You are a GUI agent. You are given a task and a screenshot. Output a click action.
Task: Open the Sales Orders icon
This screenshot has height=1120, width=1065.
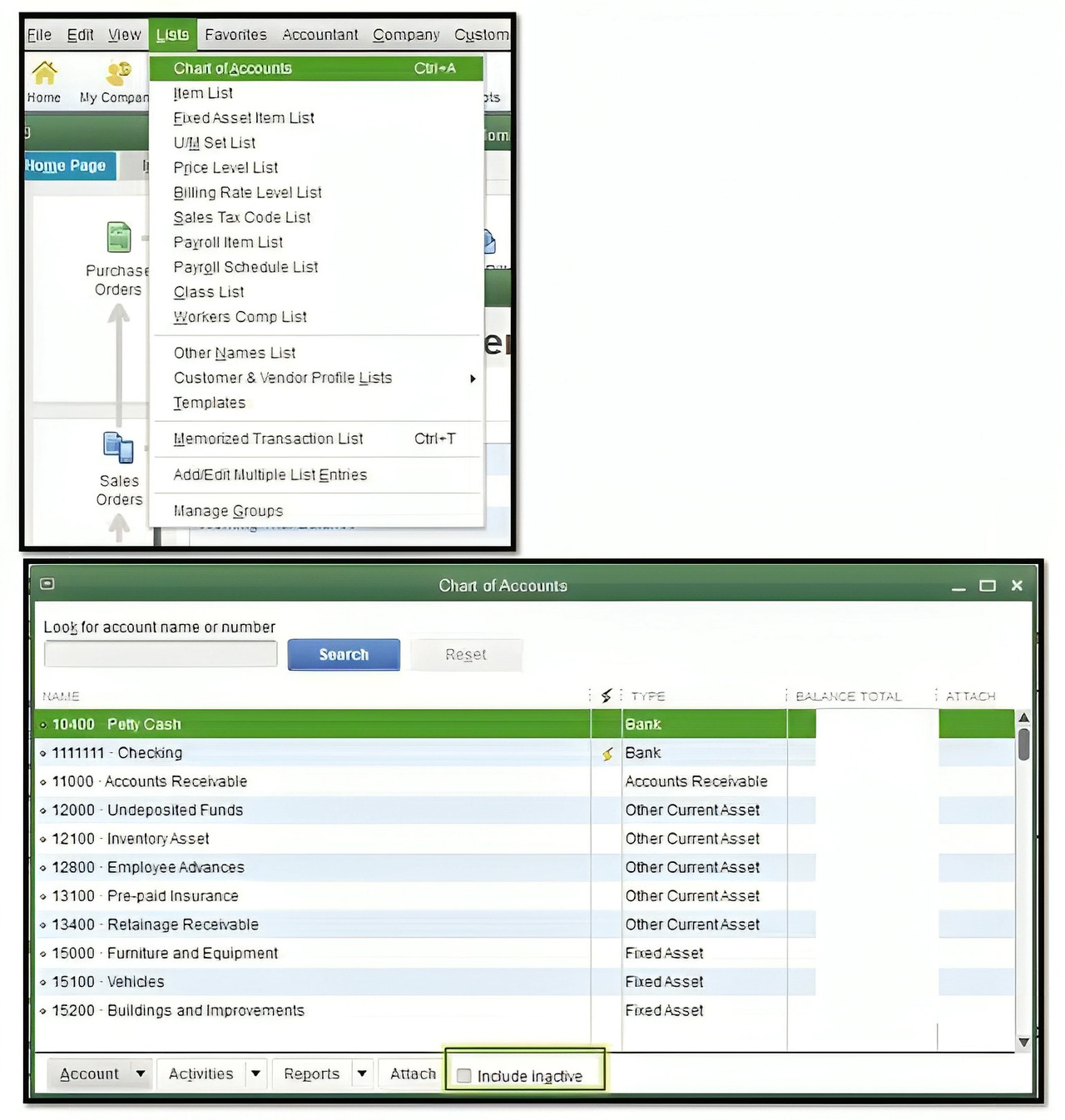118,447
